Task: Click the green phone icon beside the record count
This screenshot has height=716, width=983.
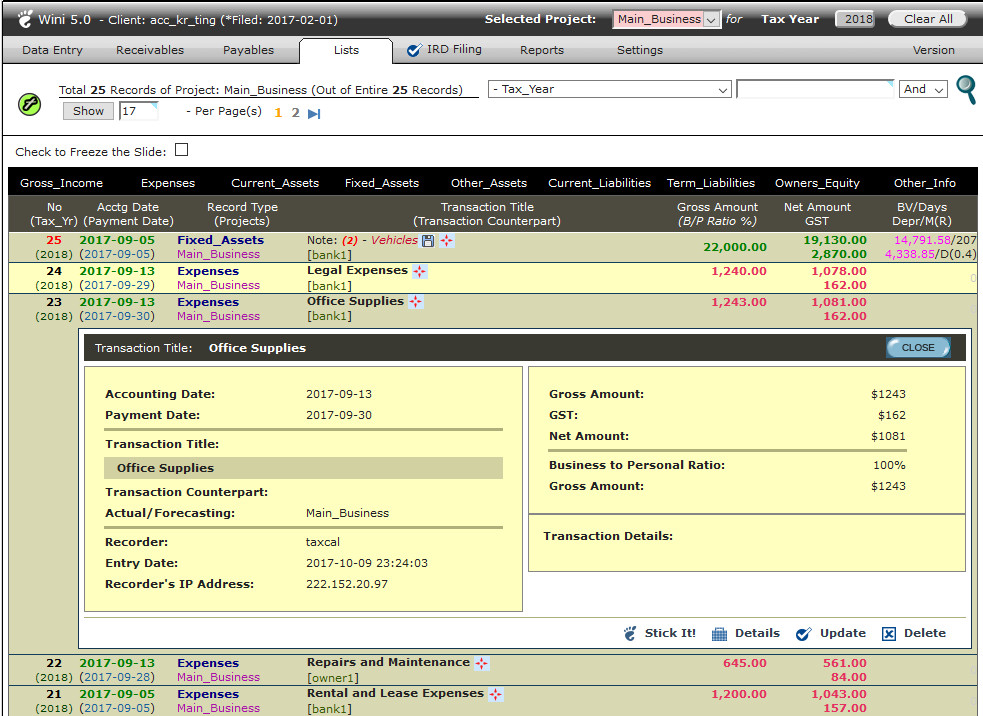Action: (30, 103)
